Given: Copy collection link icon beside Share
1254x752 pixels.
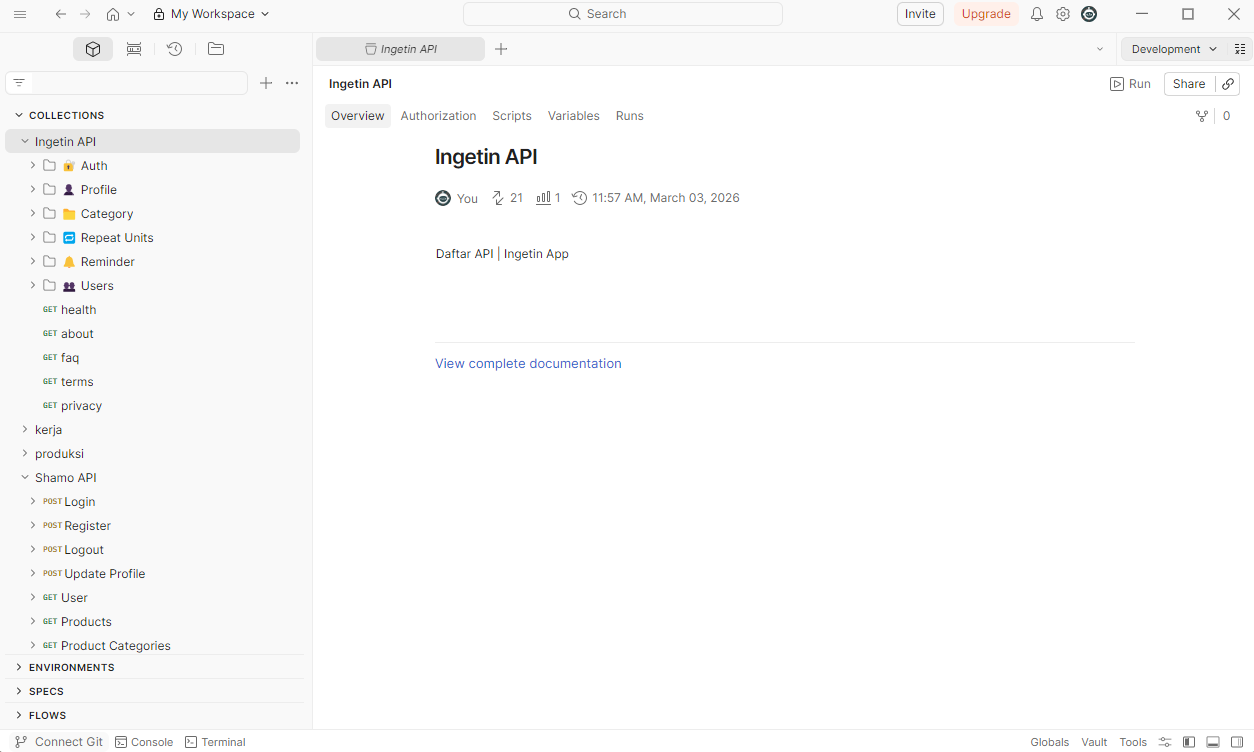Looking at the screenshot, I should (1228, 84).
